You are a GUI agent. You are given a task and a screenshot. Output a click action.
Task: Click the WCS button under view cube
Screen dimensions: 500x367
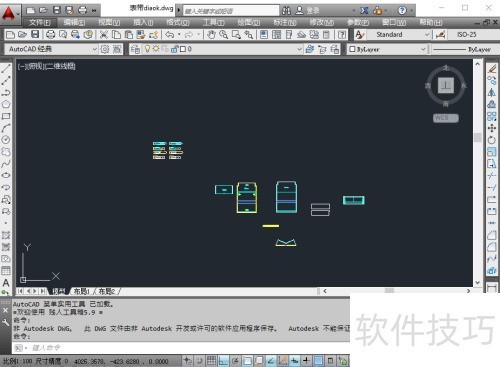tap(445, 118)
